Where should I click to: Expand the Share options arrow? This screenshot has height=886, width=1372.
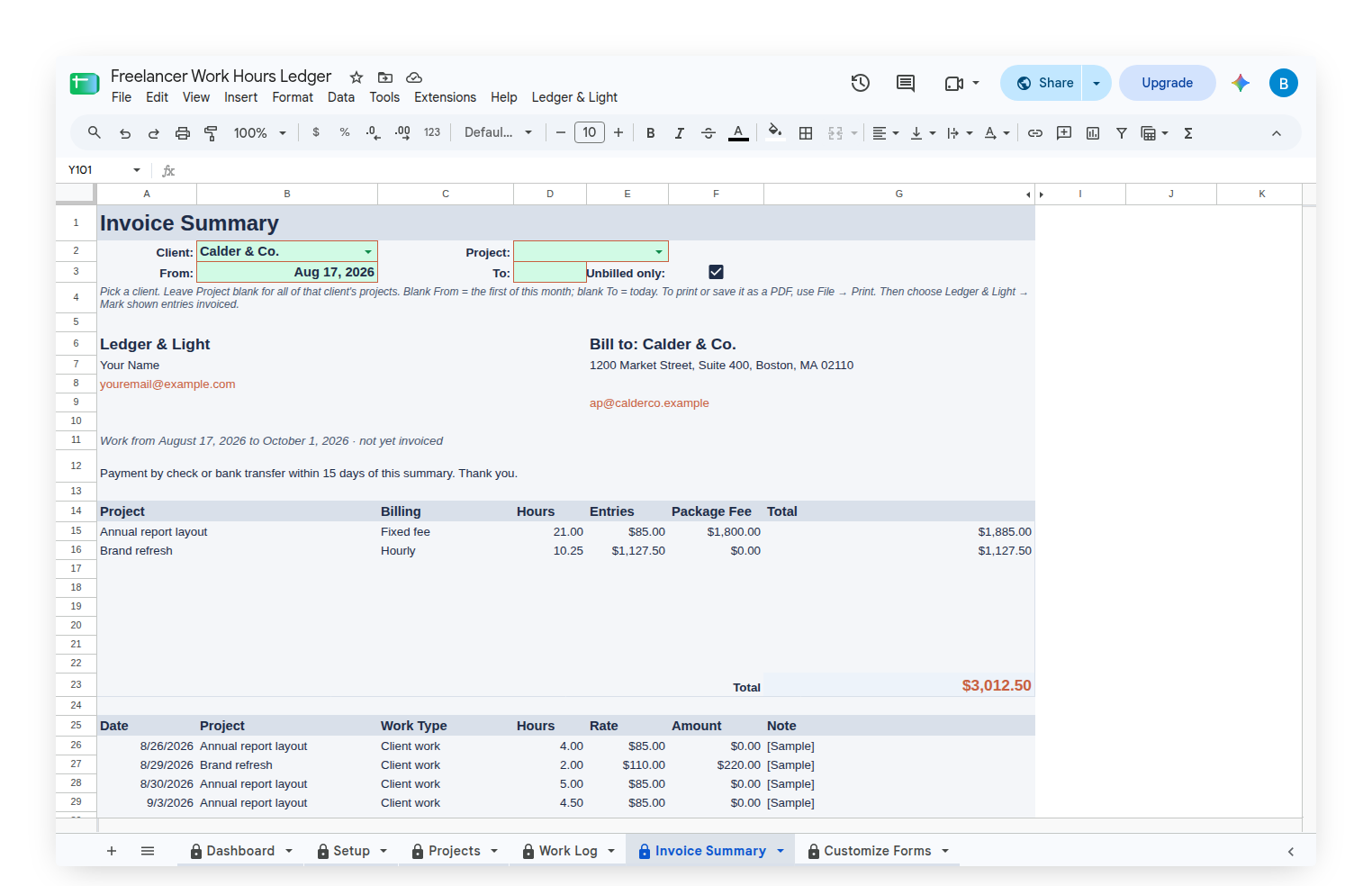point(1097,83)
